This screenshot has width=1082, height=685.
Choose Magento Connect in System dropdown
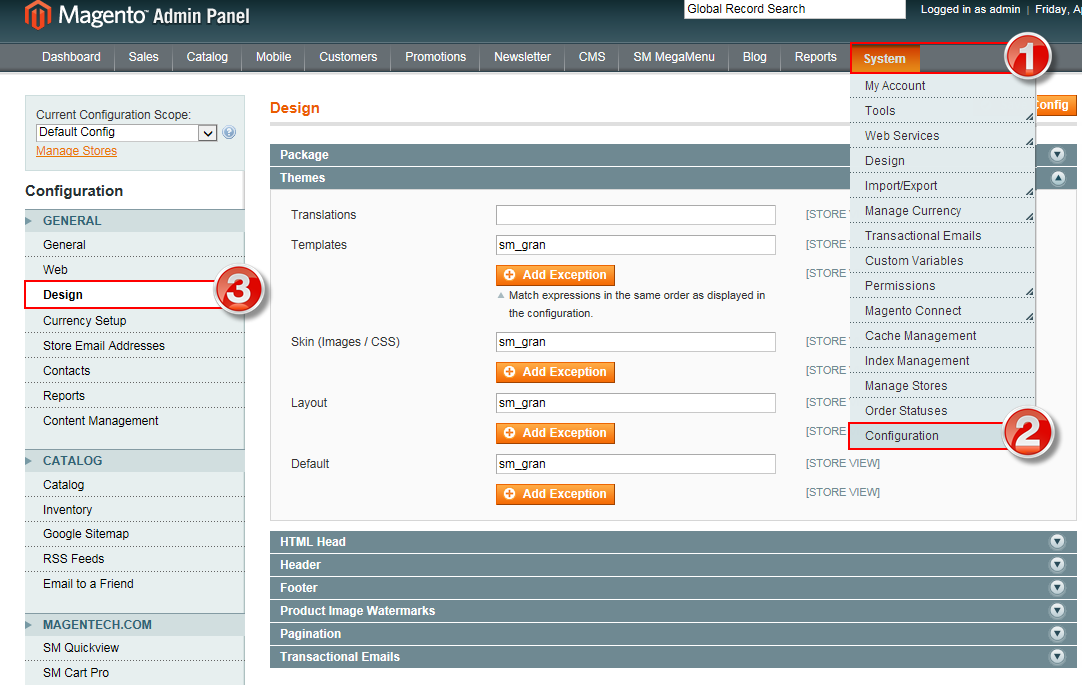pyautogui.click(x=942, y=311)
